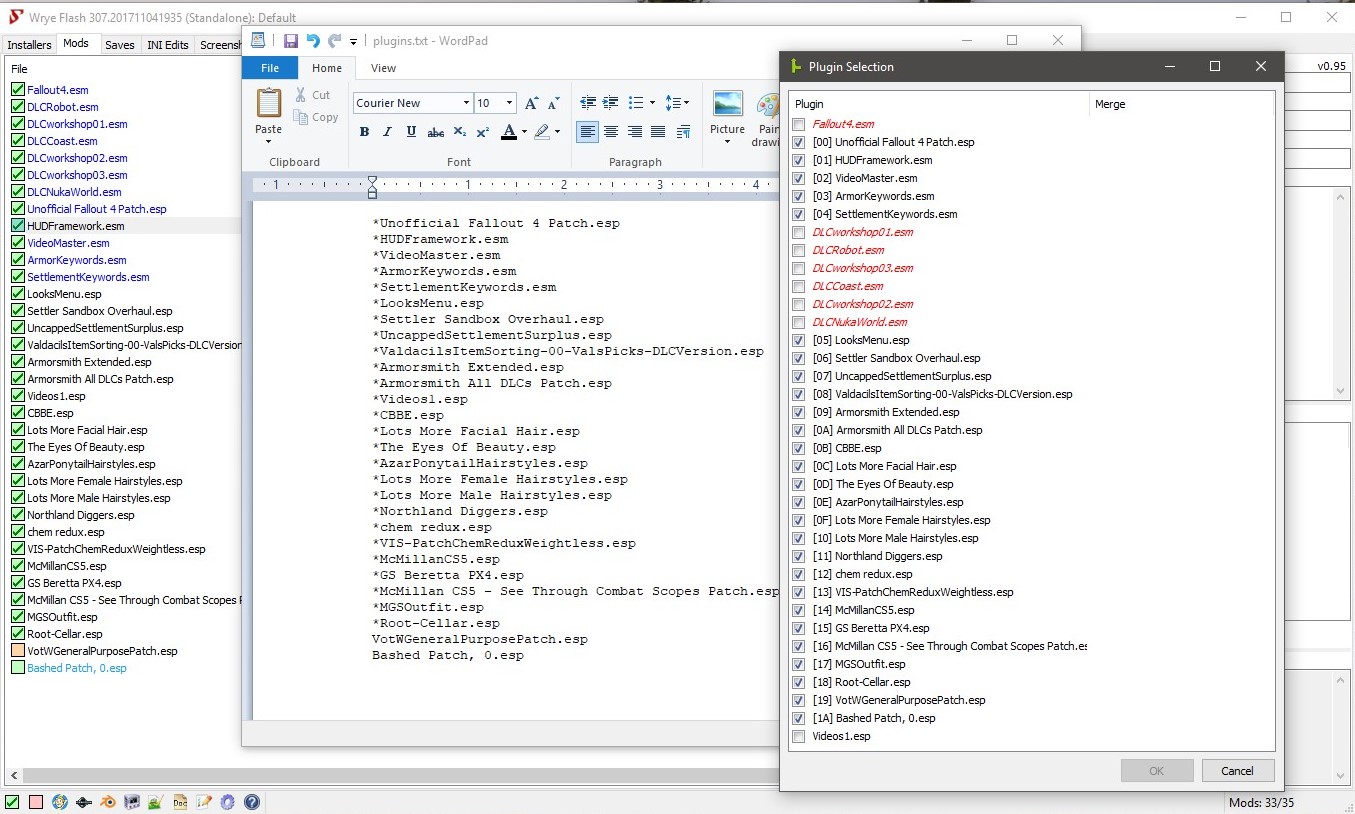Open the Courier New font family dropdown

click(x=466, y=103)
